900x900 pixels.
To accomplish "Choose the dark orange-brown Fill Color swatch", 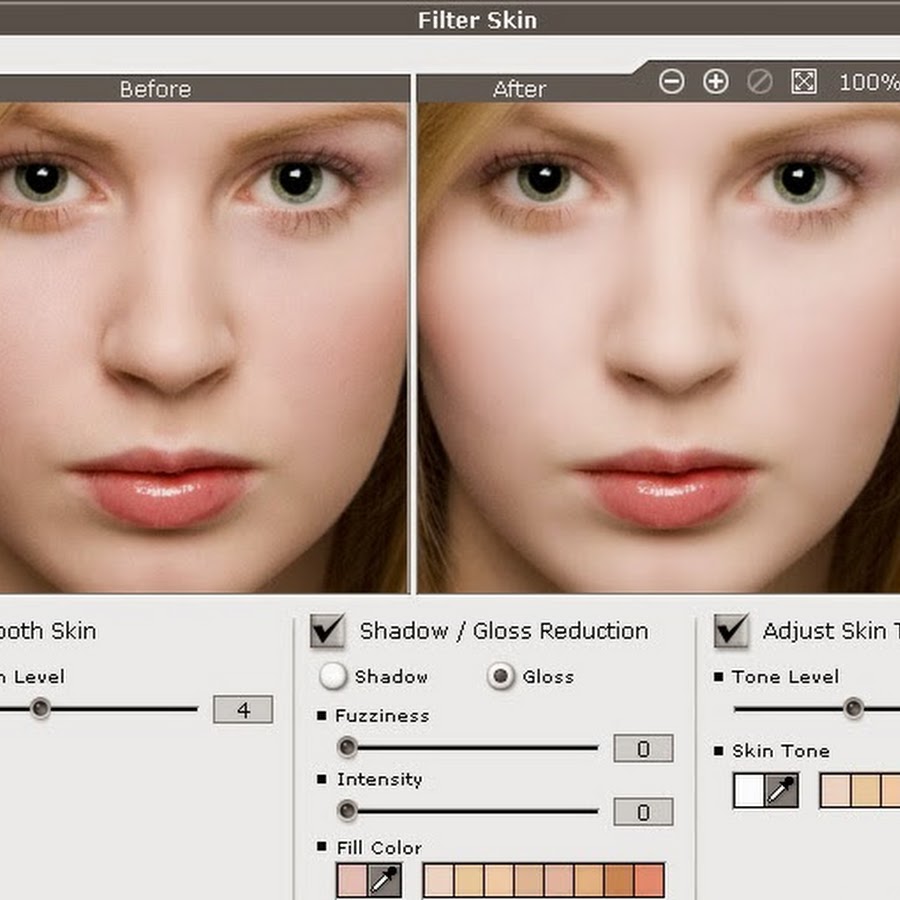I will [618, 880].
